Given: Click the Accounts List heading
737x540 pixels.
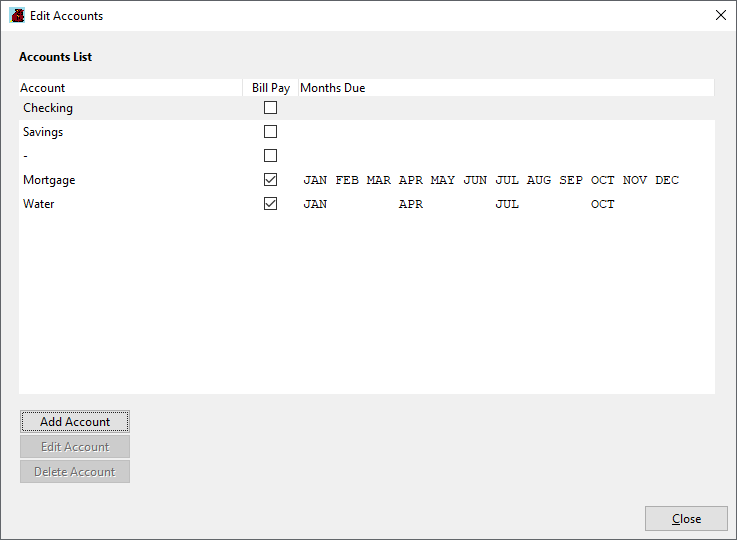Looking at the screenshot, I should coord(55,57).
